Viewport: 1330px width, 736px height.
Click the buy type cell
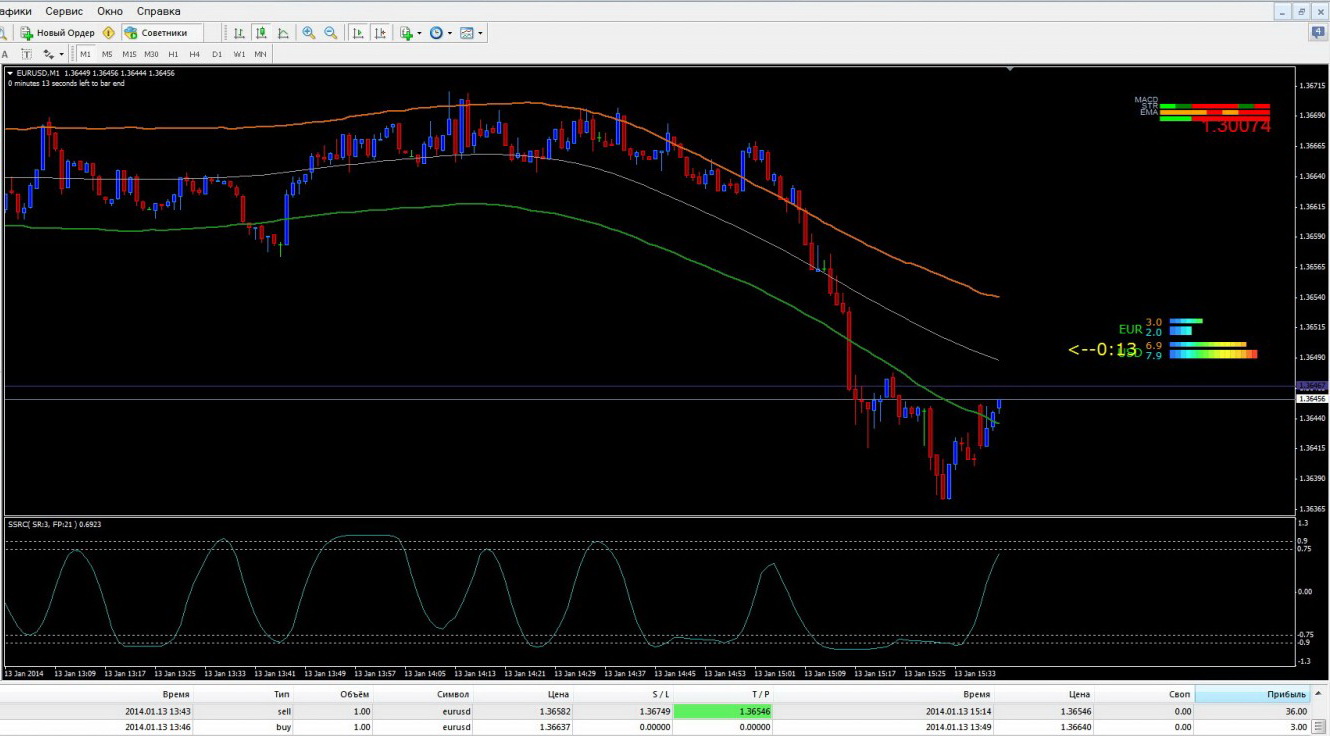point(284,727)
